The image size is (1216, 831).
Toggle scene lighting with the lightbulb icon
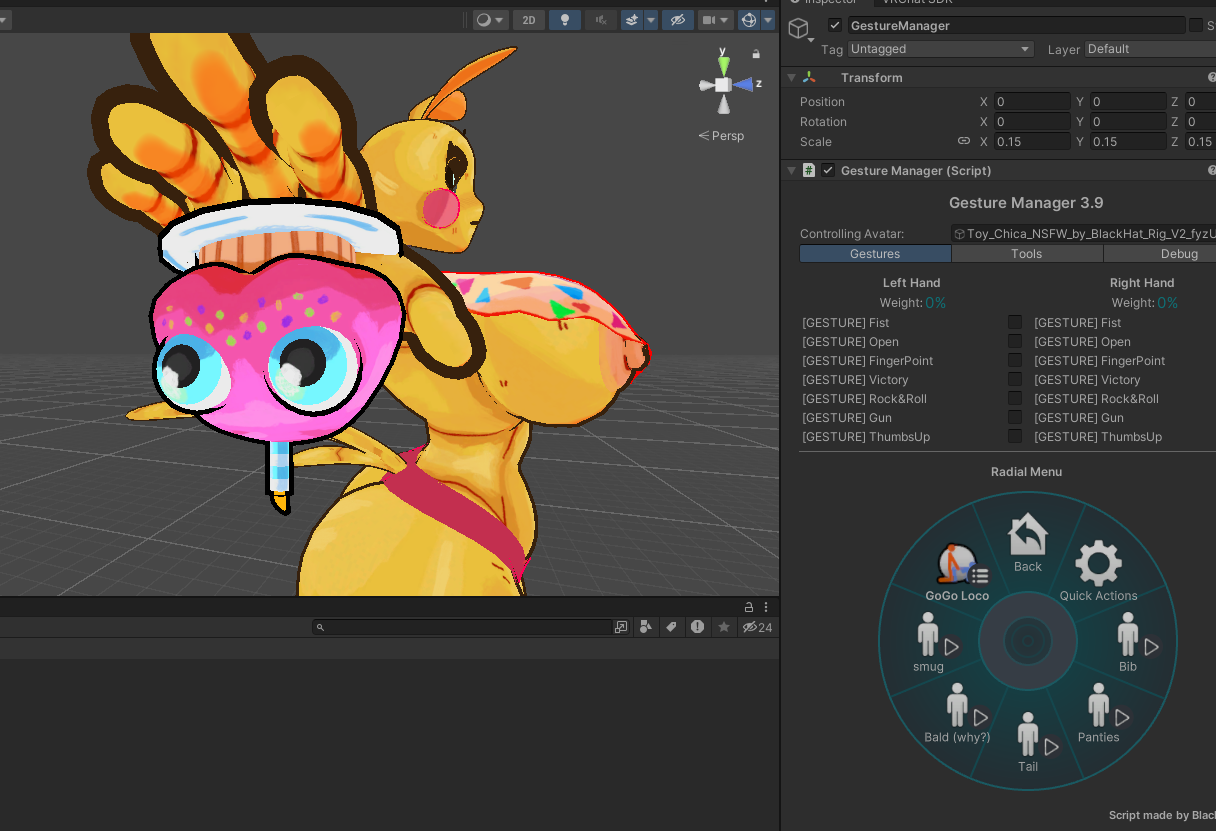(565, 20)
